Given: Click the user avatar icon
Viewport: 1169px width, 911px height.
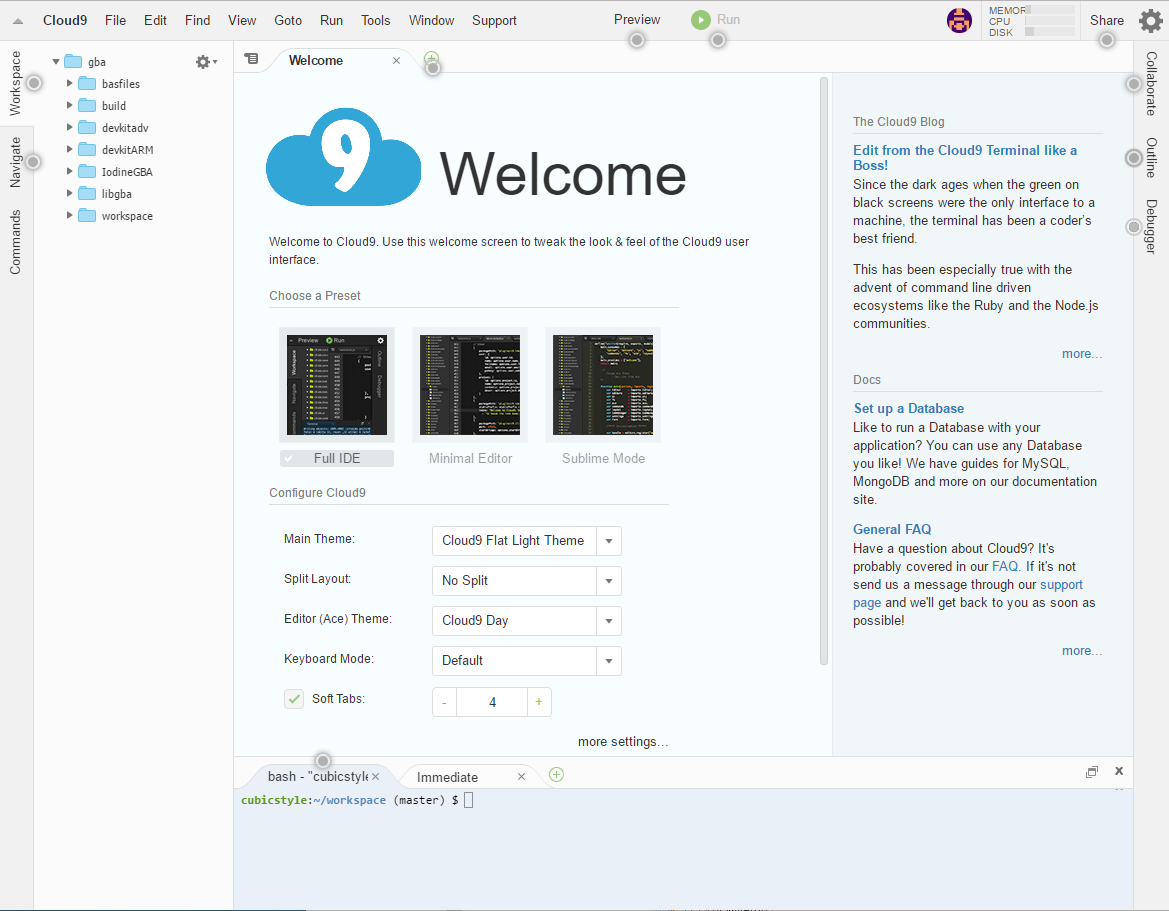Looking at the screenshot, I should click(x=959, y=20).
